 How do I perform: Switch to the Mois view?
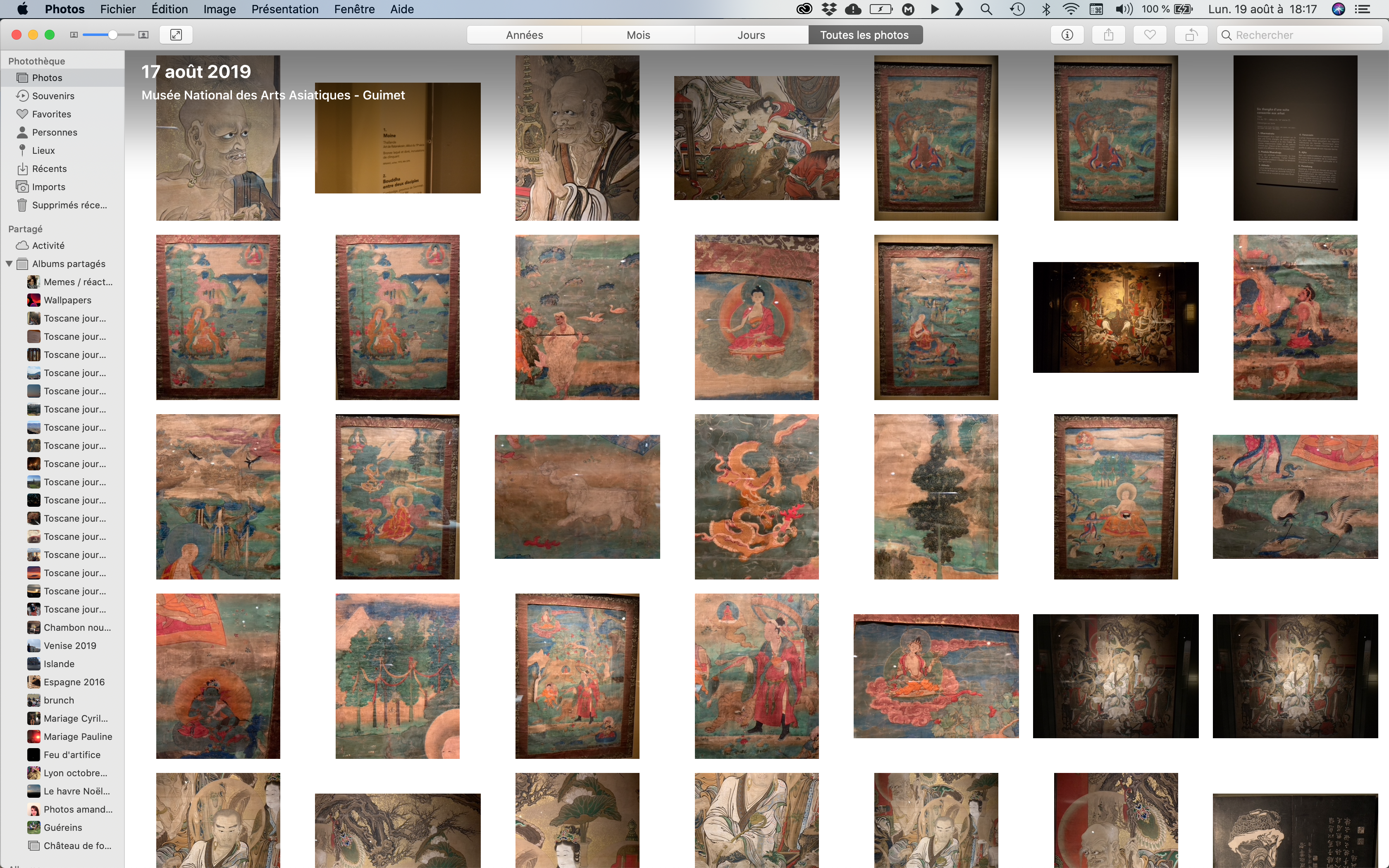tap(638, 35)
